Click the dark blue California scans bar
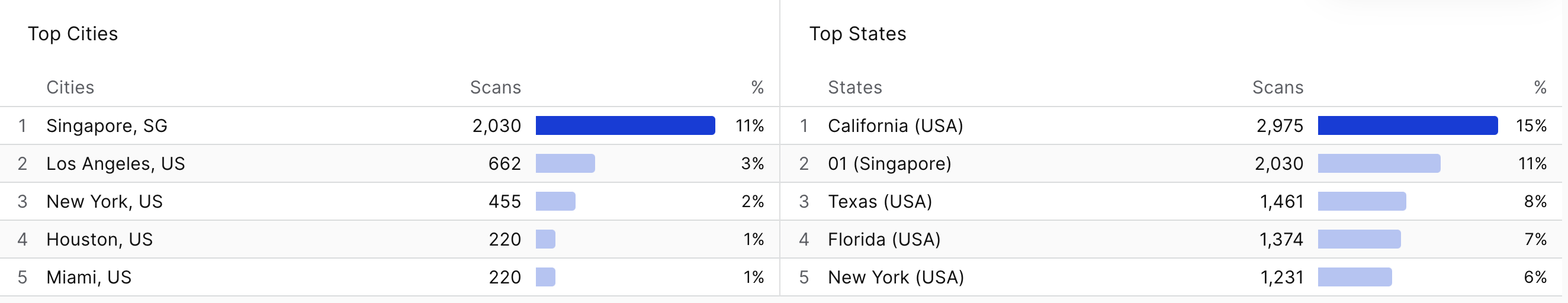The height and width of the screenshot is (303, 1568). [1408, 125]
